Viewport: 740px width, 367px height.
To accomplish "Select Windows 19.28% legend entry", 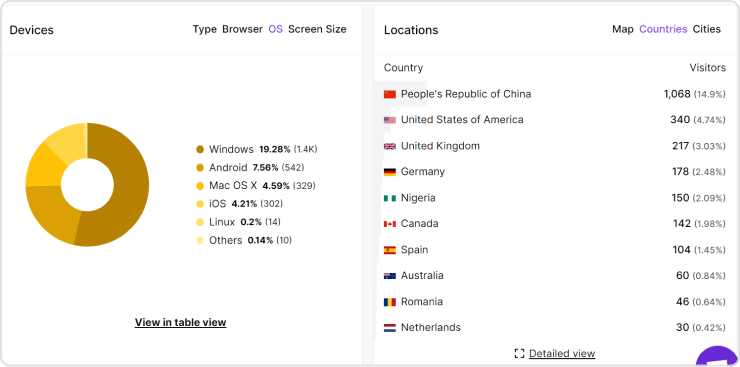I will coord(257,150).
